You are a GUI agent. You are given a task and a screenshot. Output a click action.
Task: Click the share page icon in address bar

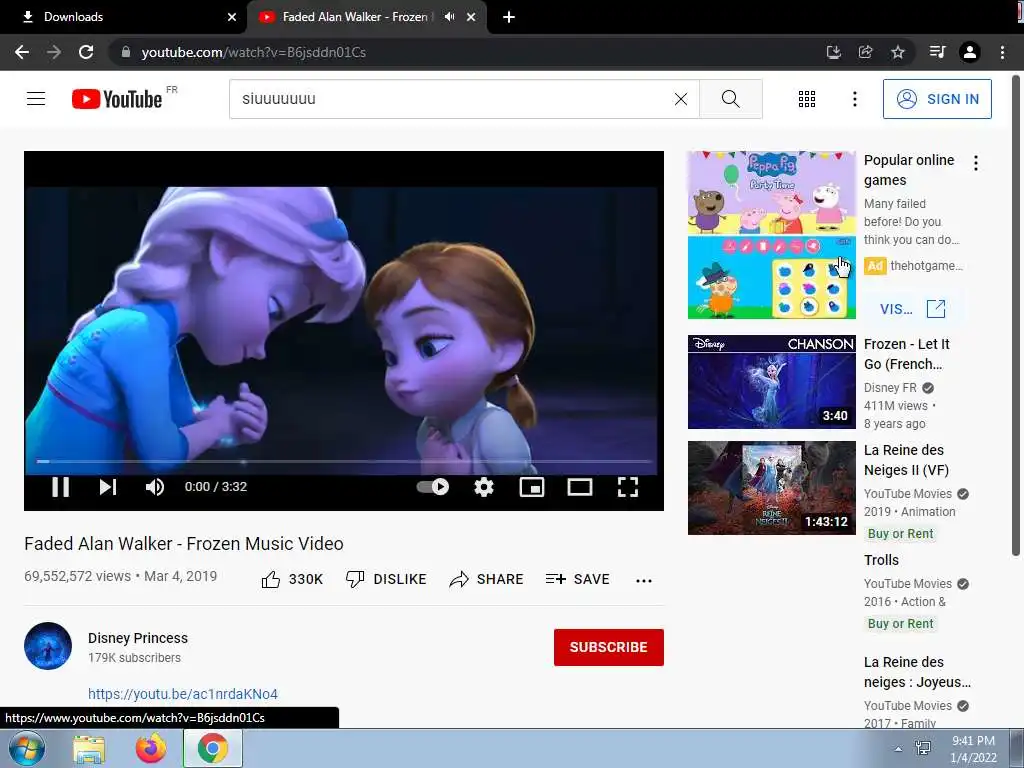click(x=865, y=52)
